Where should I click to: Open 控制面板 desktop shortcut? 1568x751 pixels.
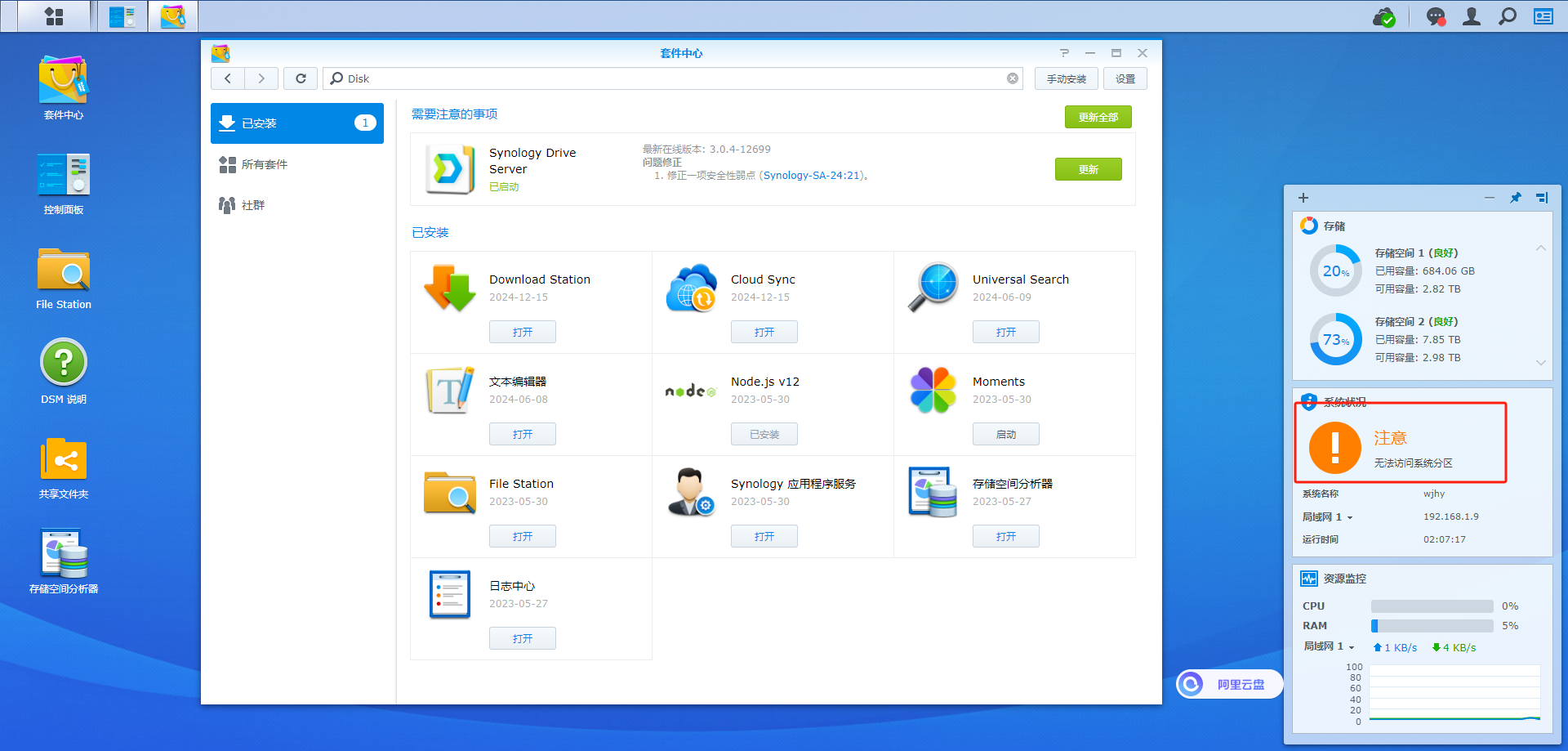coord(64,183)
